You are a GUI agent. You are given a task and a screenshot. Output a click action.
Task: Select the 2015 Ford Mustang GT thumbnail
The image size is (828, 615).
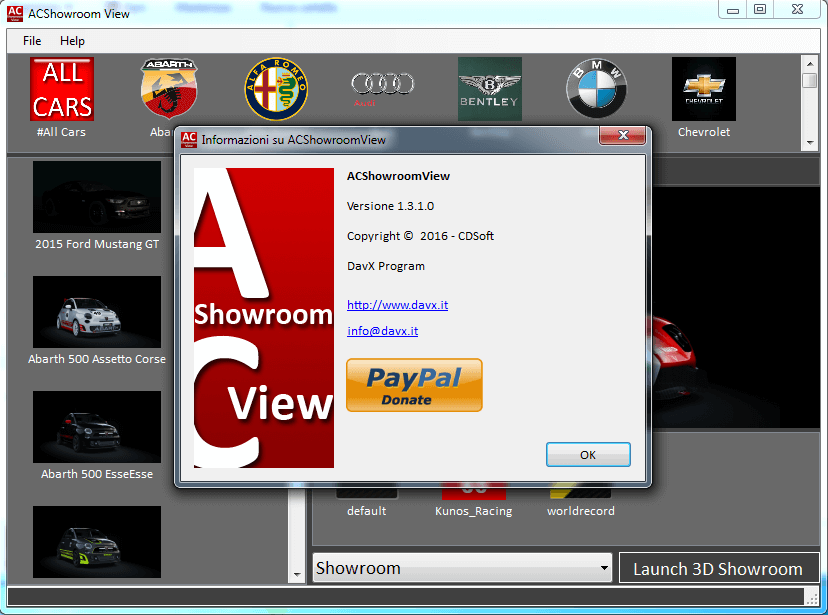[97, 197]
